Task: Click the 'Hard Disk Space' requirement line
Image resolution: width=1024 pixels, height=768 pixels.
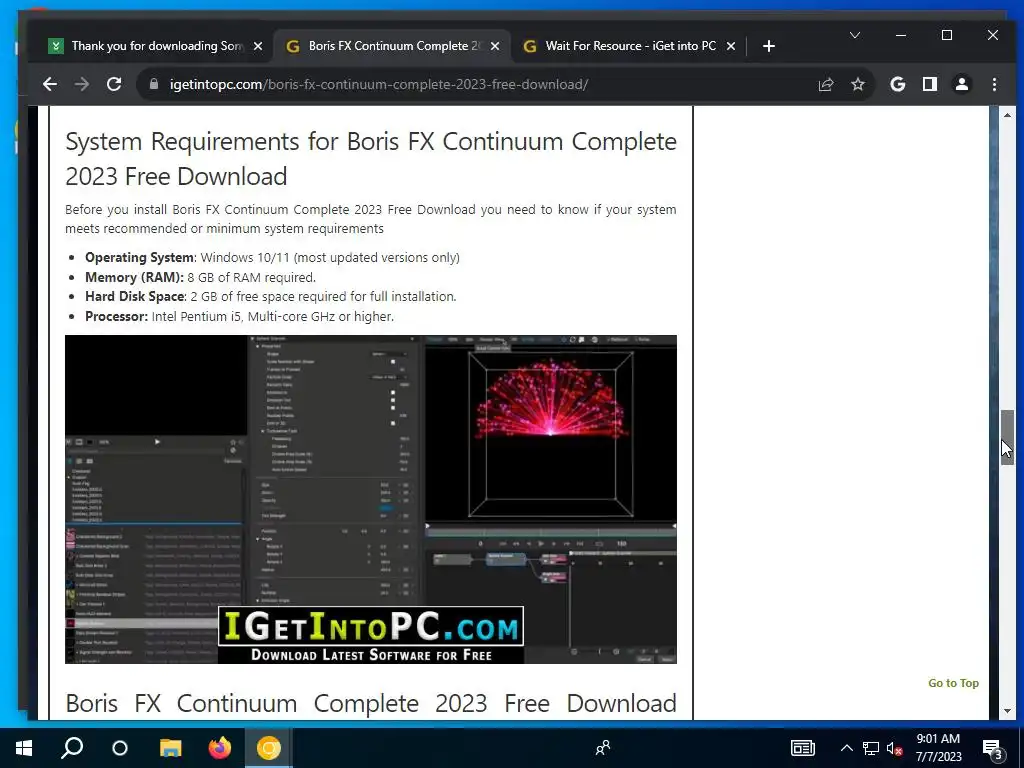Action: pos(270,296)
